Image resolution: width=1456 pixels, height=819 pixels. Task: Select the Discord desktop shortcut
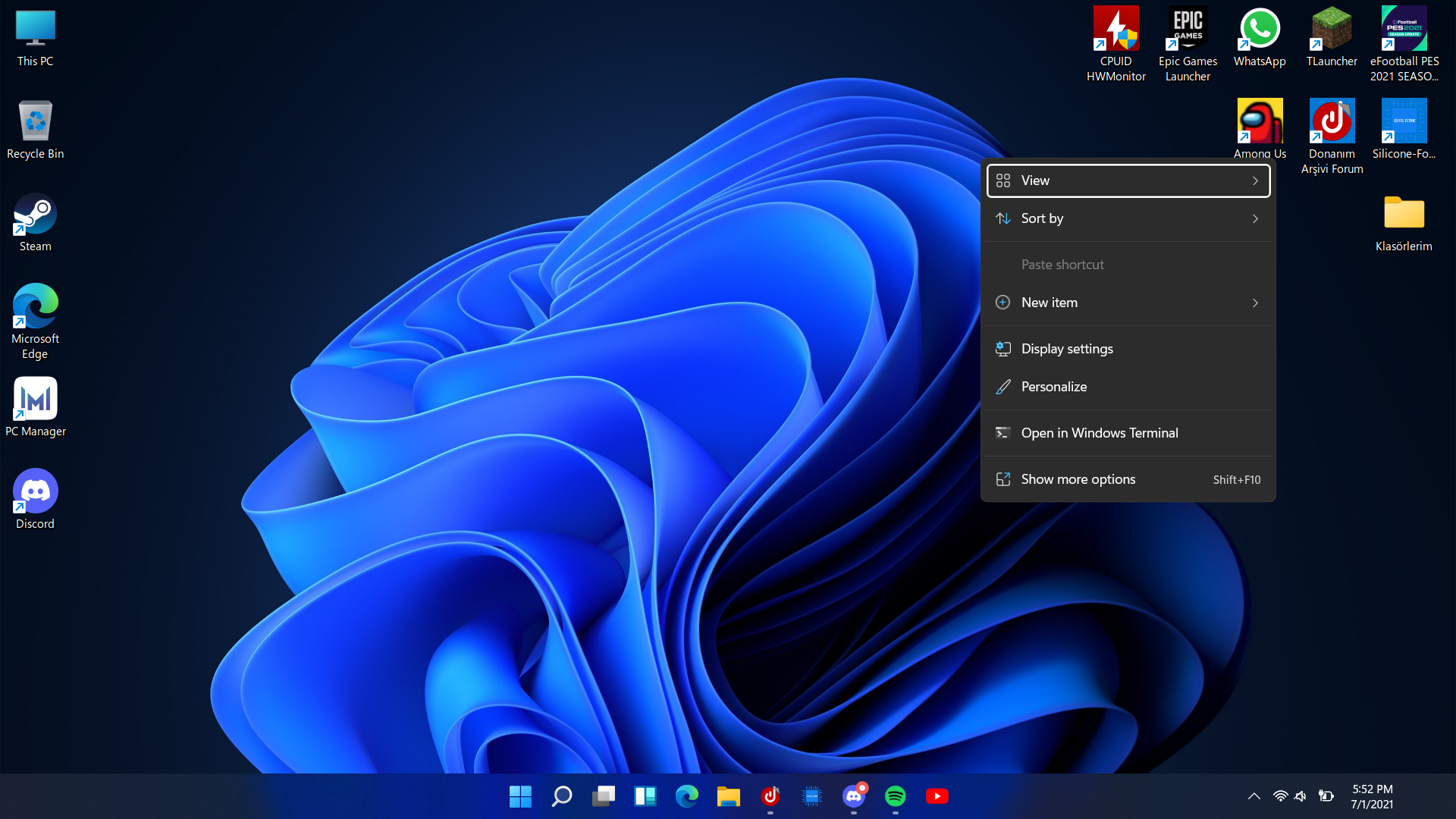tap(35, 500)
